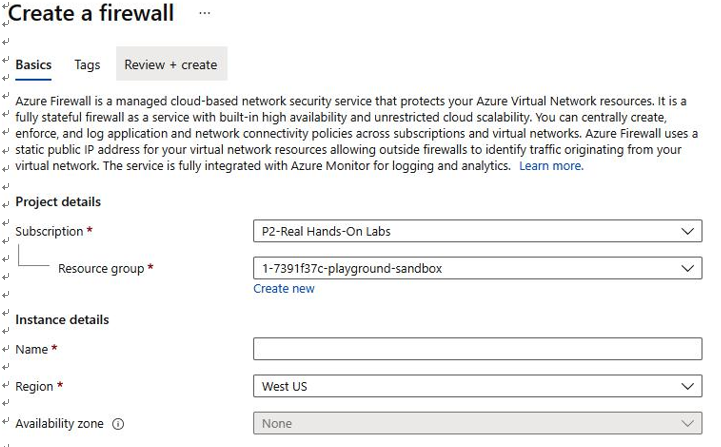Go to the Review + create tab
This screenshot has height=447, width=721.
pos(171,64)
